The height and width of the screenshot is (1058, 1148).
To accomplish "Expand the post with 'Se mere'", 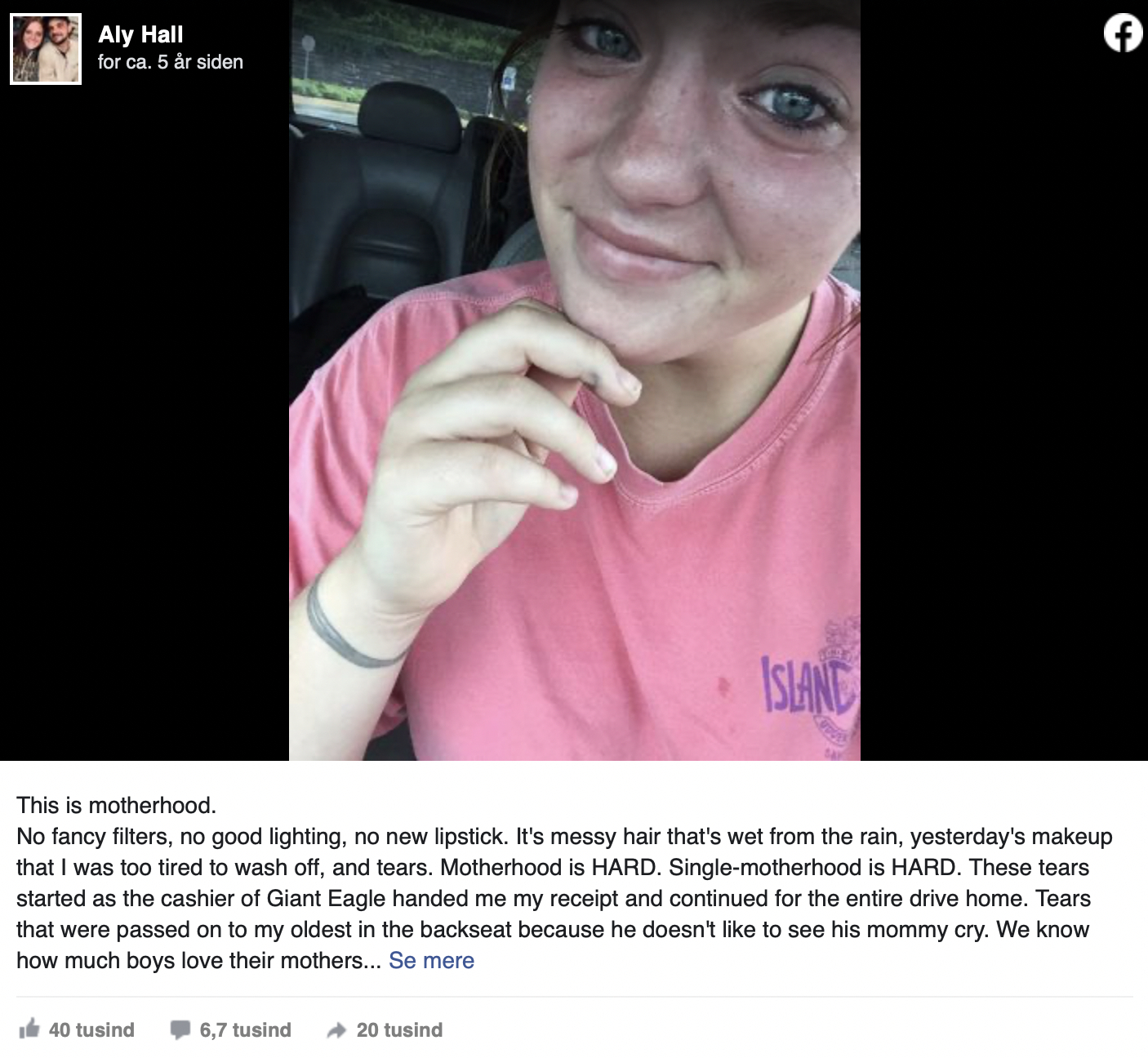I will coord(431,960).
